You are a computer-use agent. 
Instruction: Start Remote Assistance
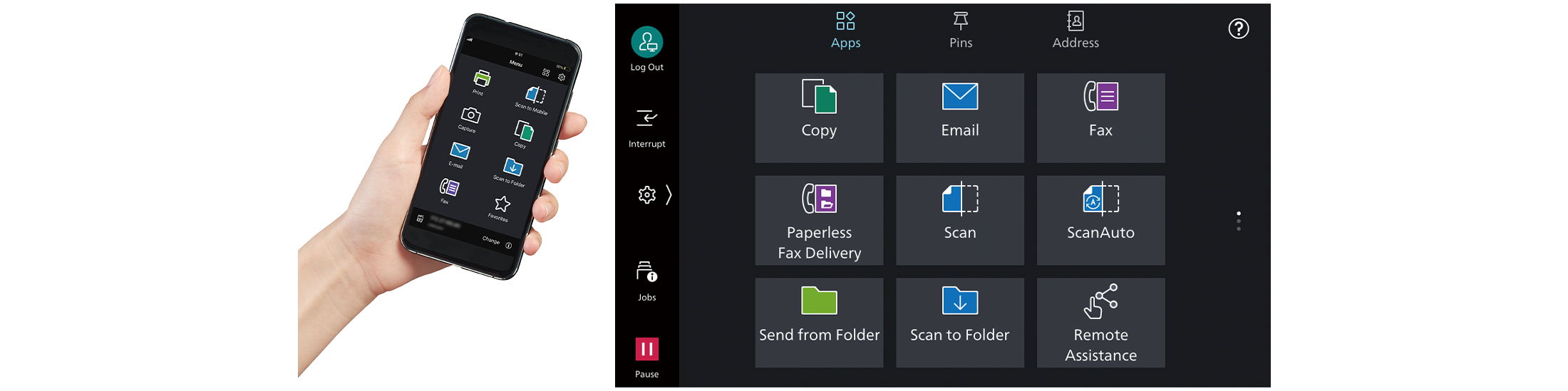[x=1100, y=323]
